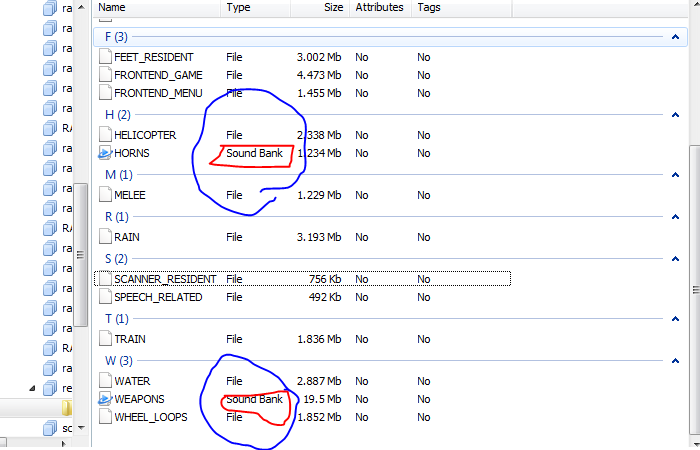This screenshot has height=450, width=700.
Task: Click the 2.887 Mb size value
Action: coord(319,381)
